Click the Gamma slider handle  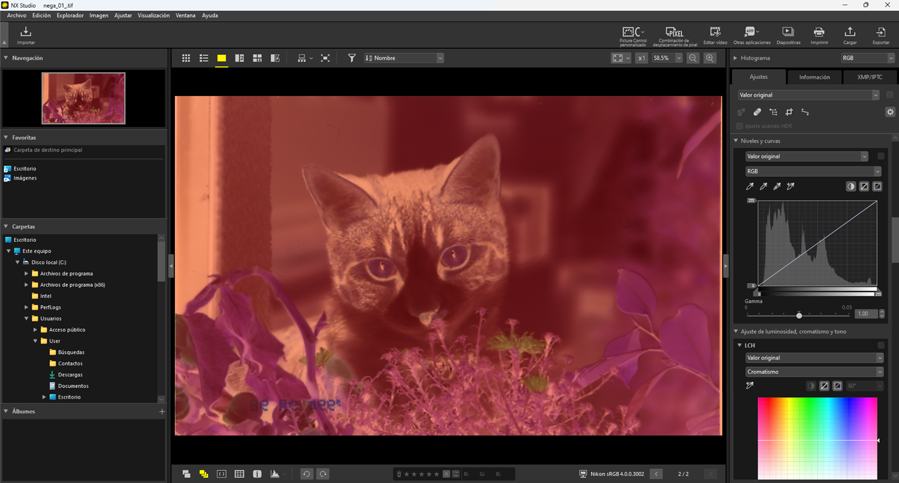click(799, 315)
